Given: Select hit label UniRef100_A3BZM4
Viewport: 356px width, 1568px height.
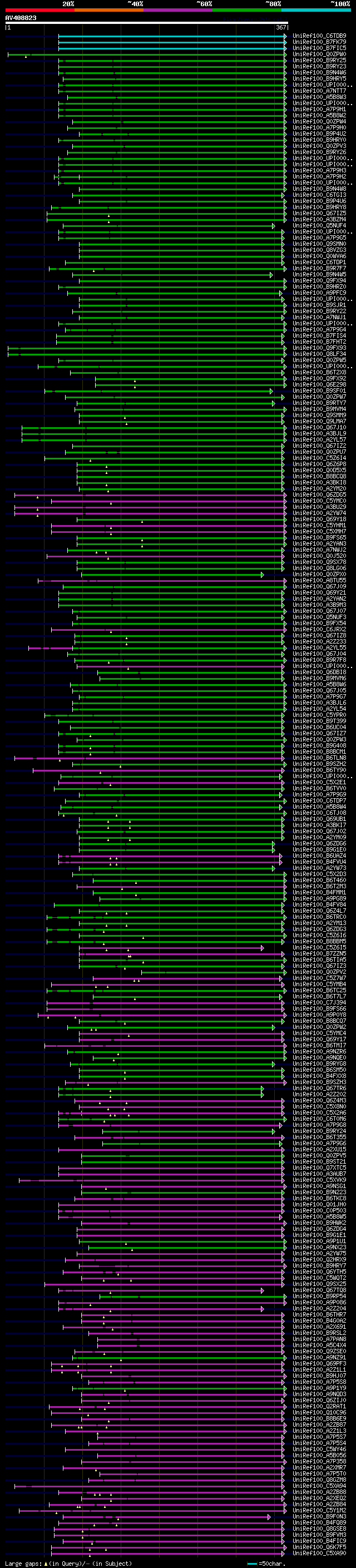Looking at the screenshot, I should pos(319,220).
